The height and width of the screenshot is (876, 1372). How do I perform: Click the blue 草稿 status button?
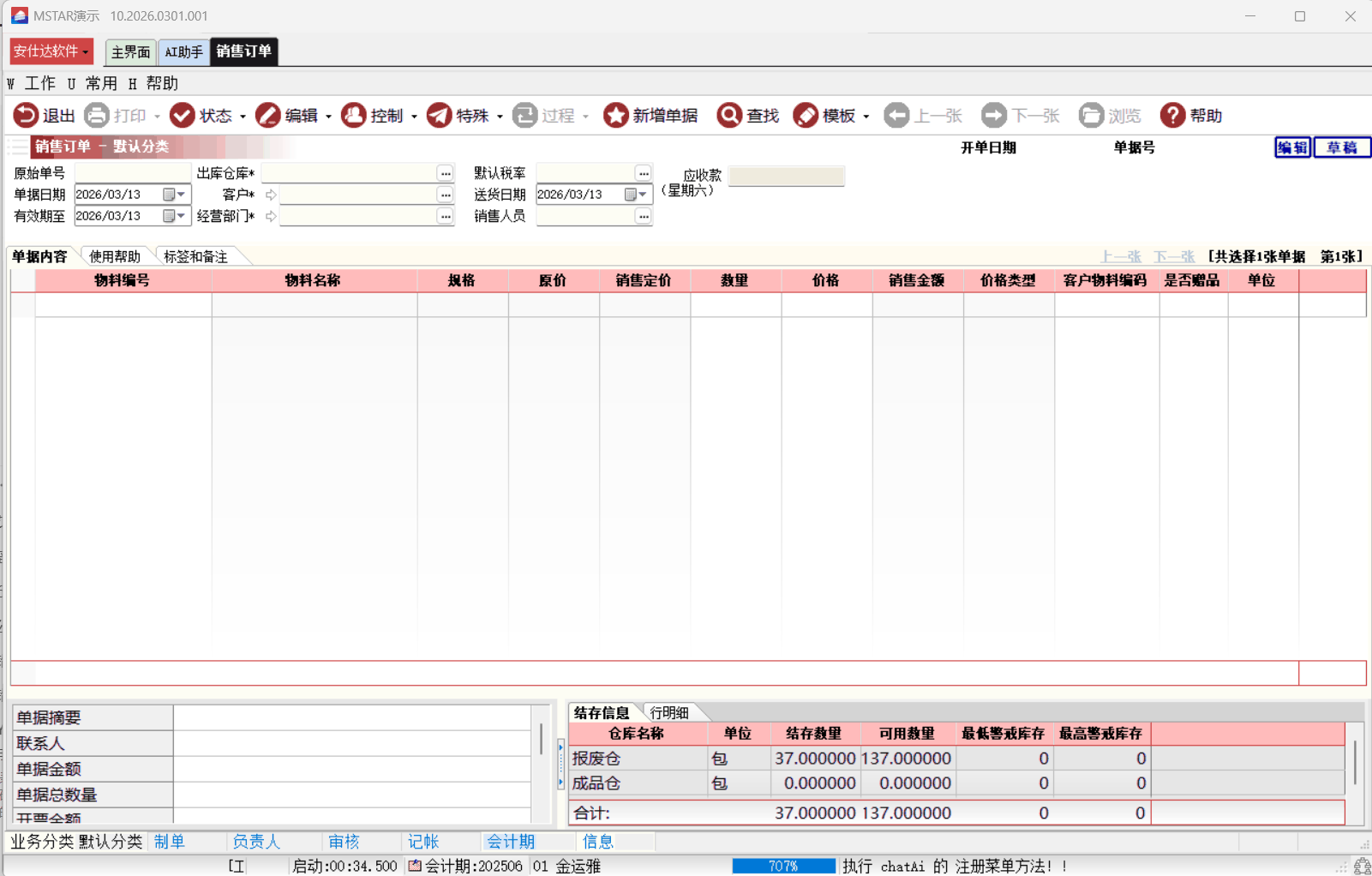(1342, 147)
